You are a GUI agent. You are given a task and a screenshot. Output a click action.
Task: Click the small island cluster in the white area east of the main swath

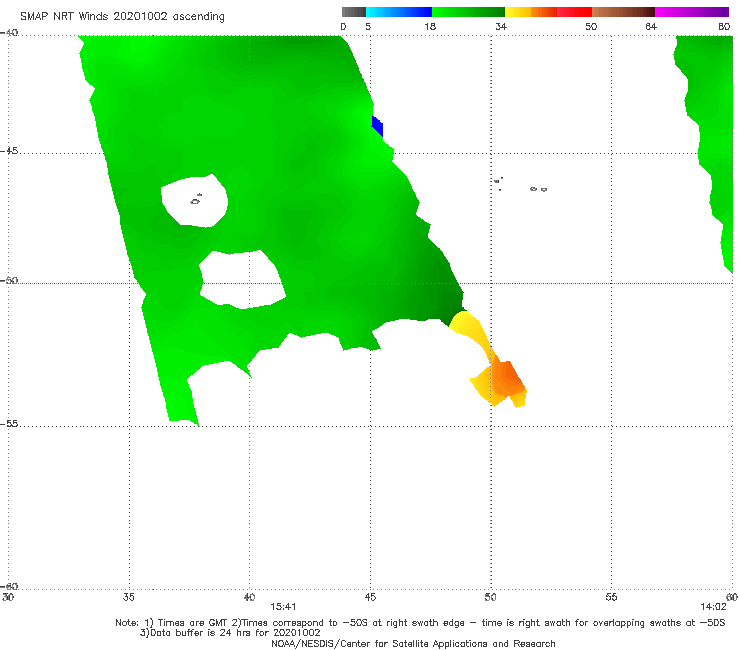point(520,185)
